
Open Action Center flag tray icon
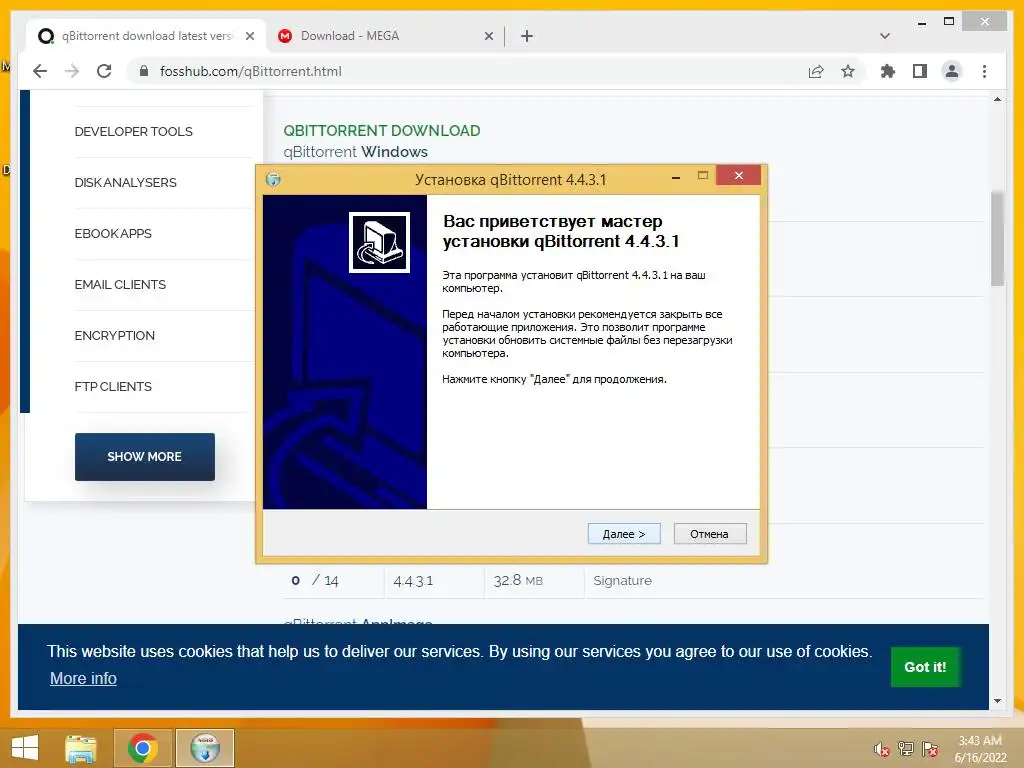(930, 749)
